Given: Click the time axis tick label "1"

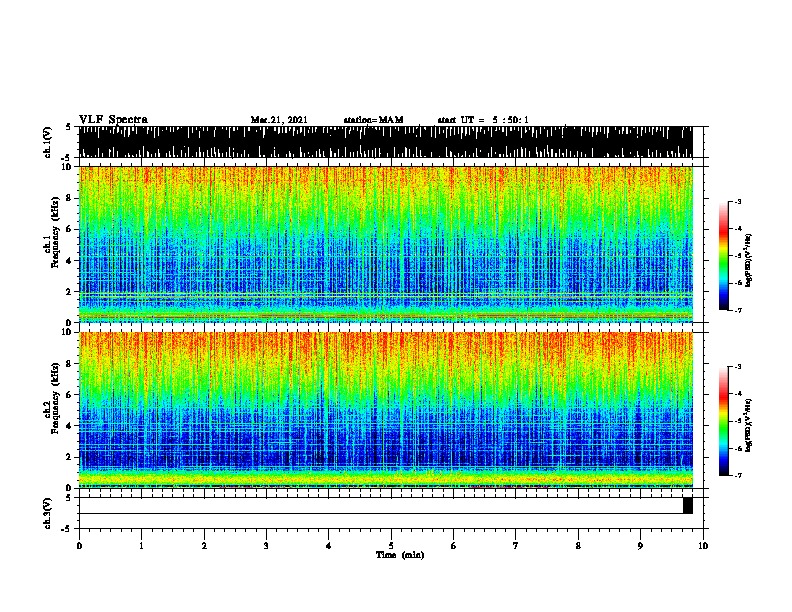Looking at the screenshot, I should tap(142, 546).
